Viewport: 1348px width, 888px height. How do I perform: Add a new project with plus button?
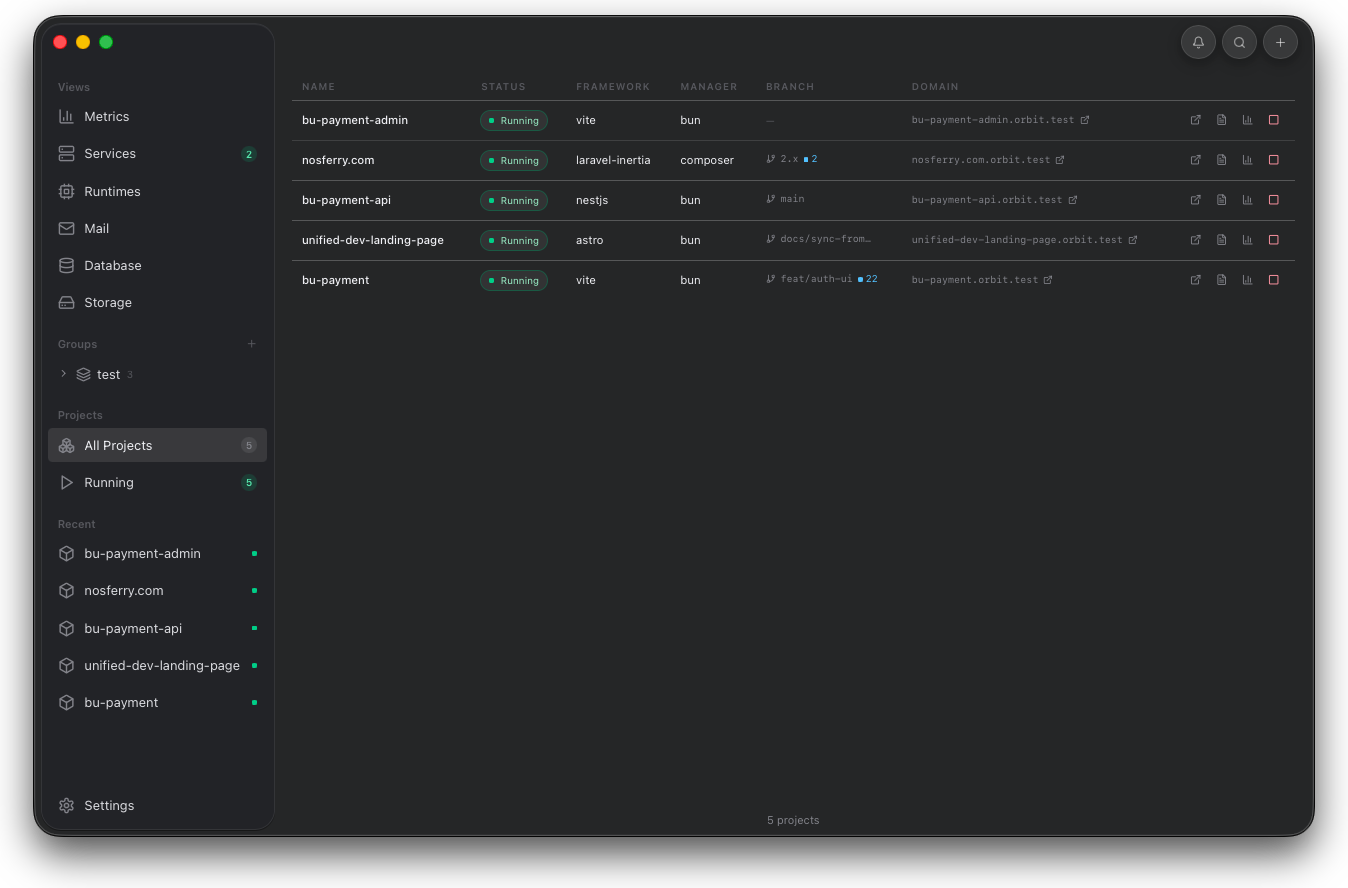(x=1280, y=42)
